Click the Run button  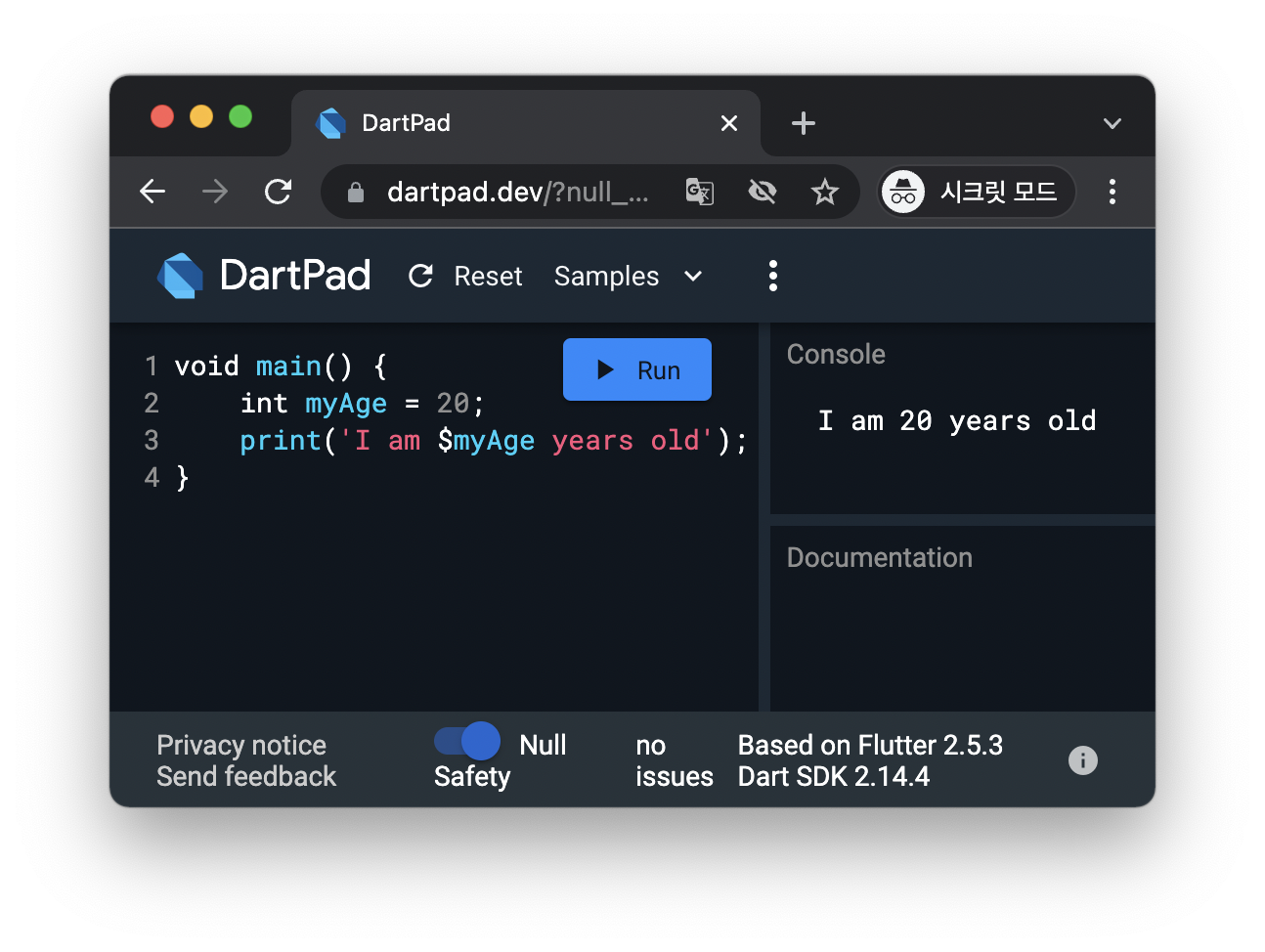click(x=636, y=369)
